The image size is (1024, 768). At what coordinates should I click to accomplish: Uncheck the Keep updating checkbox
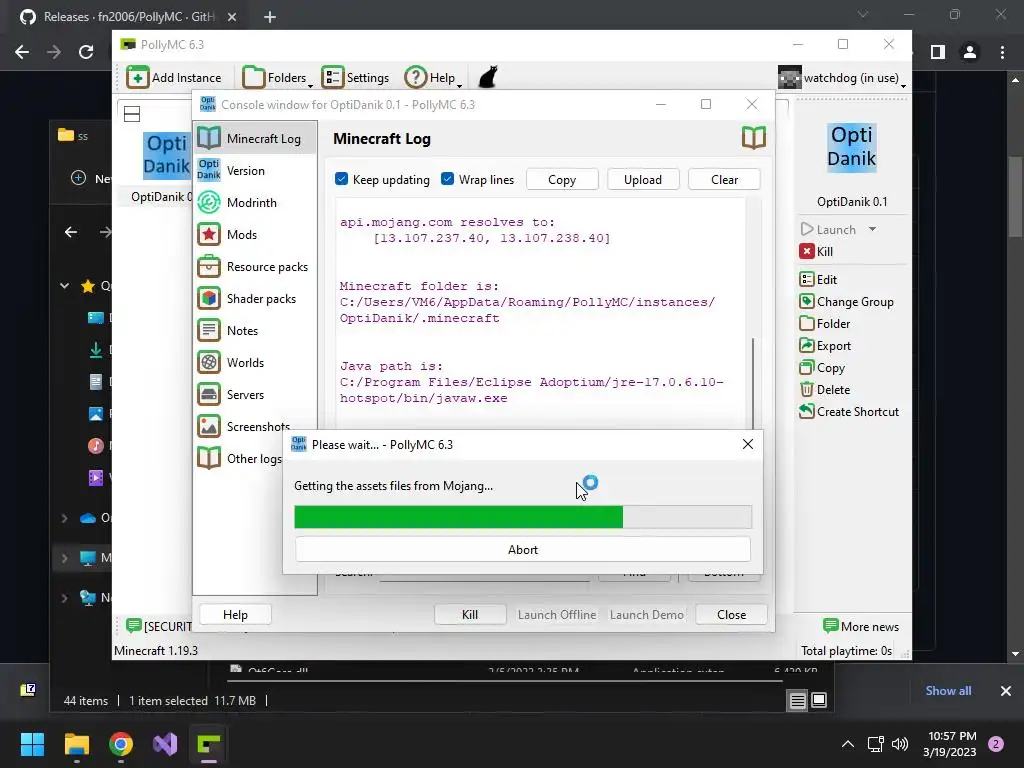point(342,179)
